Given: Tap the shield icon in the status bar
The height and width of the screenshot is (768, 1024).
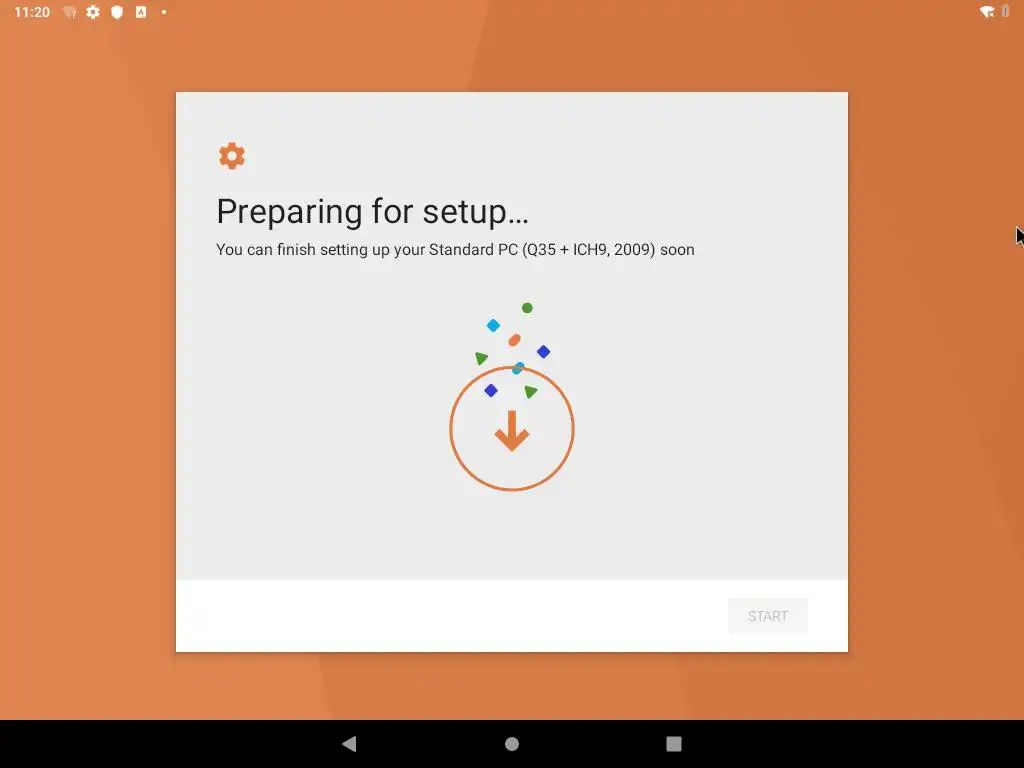Looking at the screenshot, I should [x=117, y=12].
